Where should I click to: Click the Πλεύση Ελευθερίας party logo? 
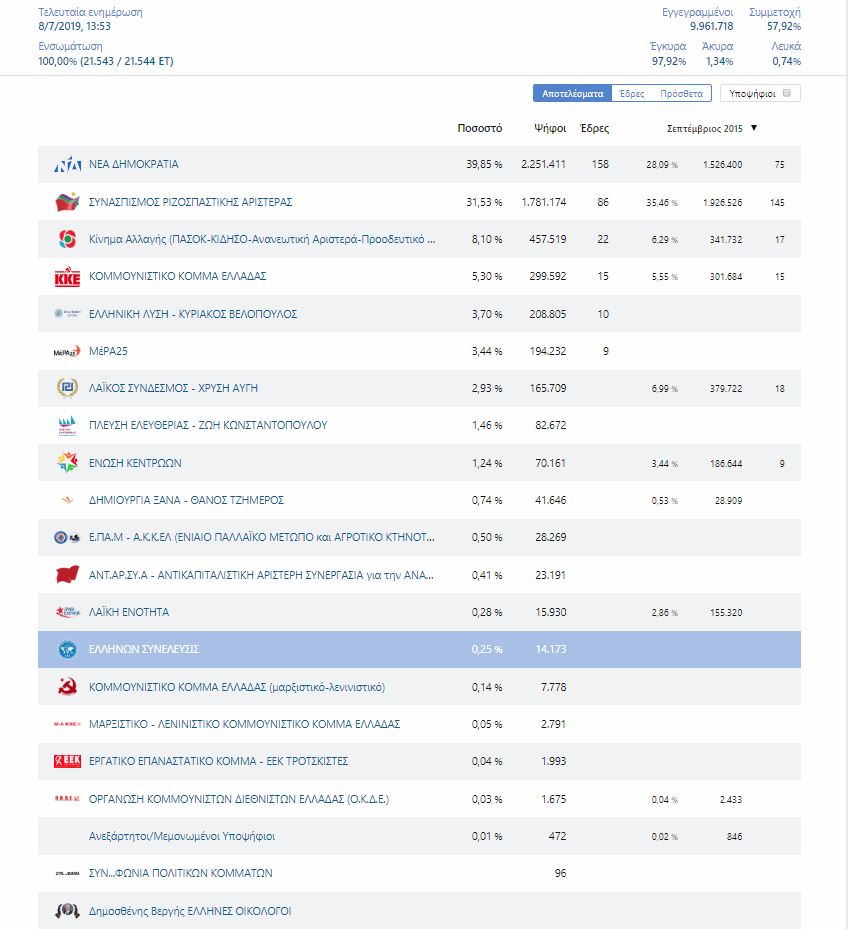click(x=67, y=425)
